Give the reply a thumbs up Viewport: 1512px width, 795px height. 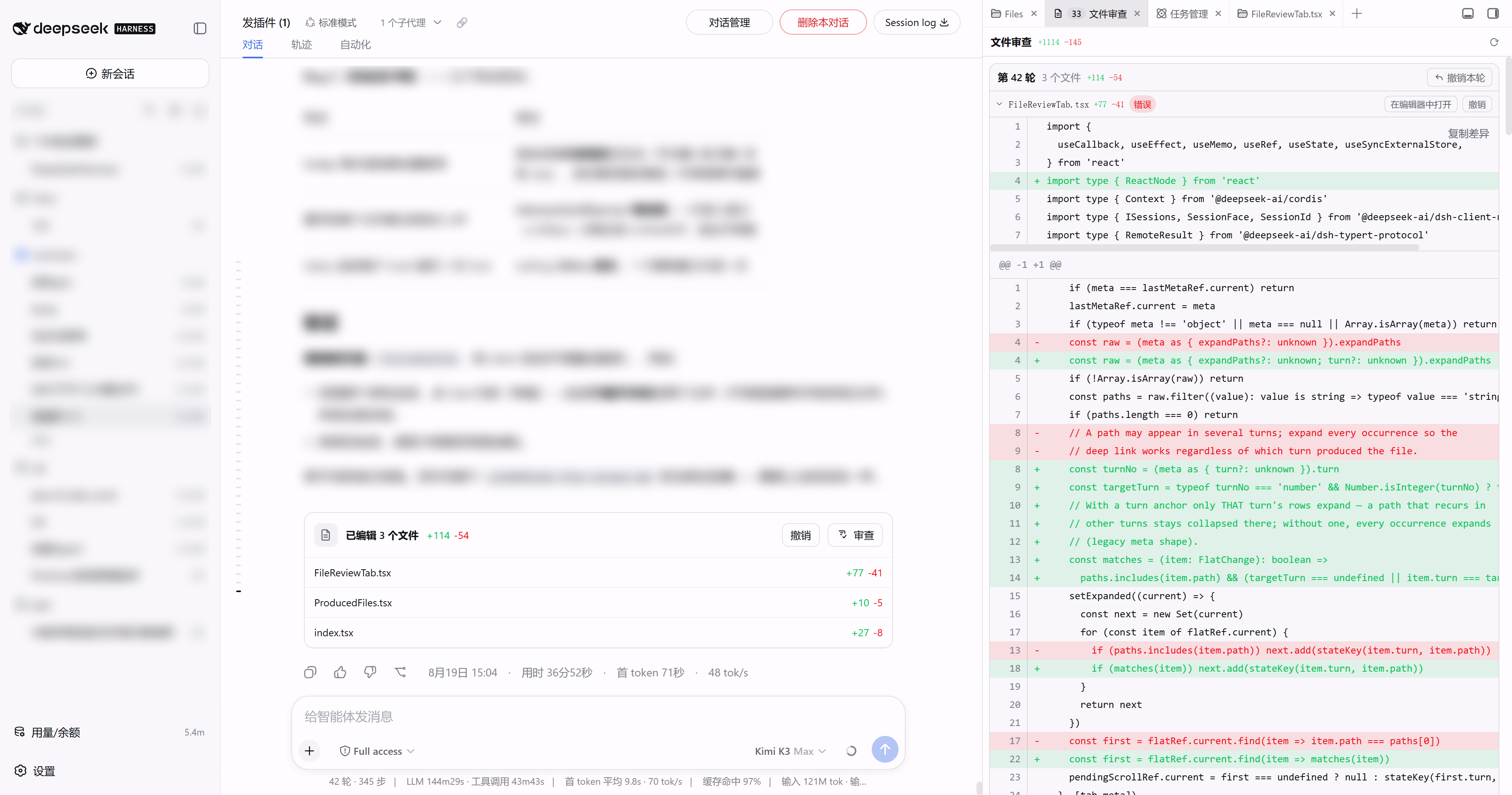click(x=340, y=672)
